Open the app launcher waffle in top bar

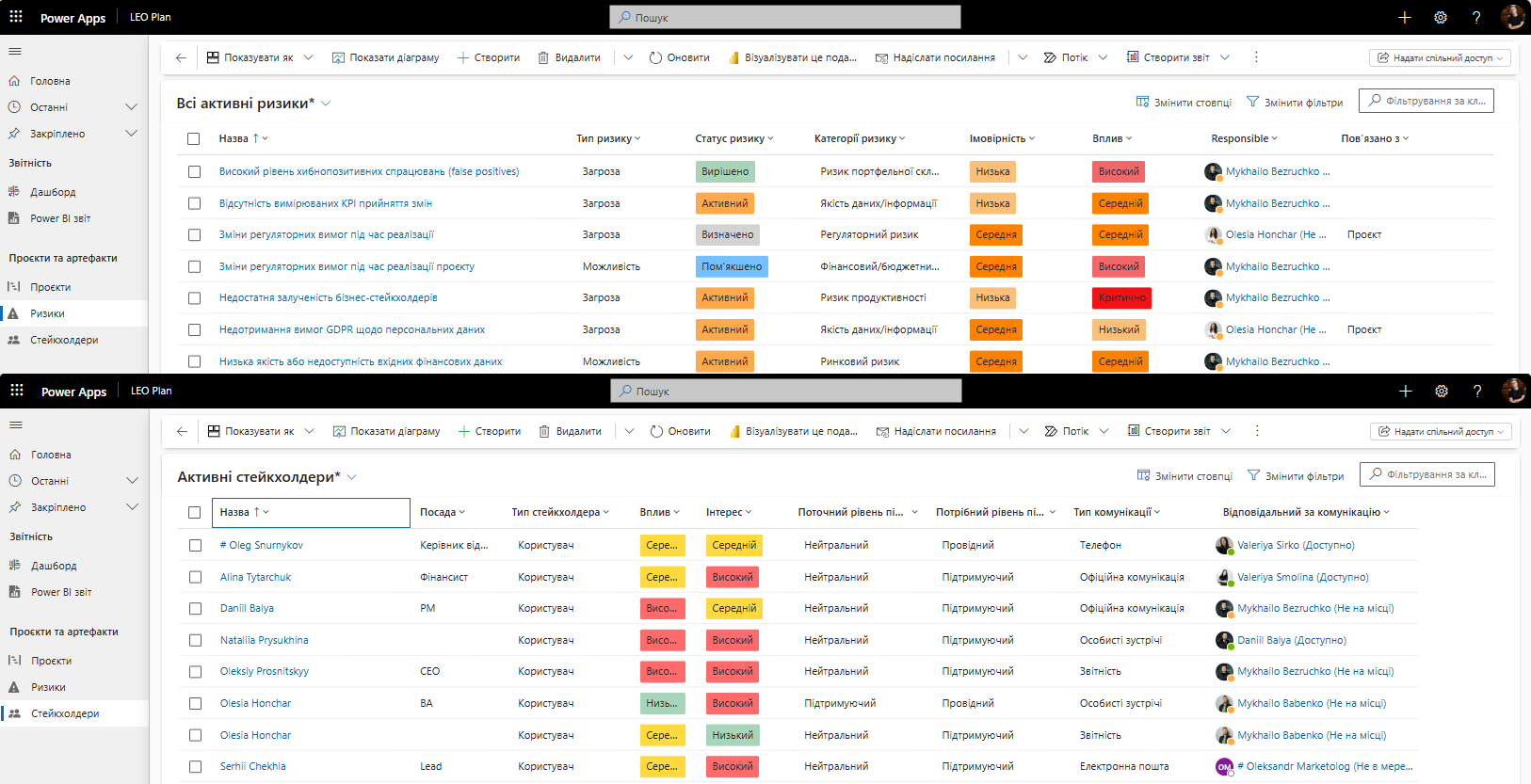click(x=16, y=17)
